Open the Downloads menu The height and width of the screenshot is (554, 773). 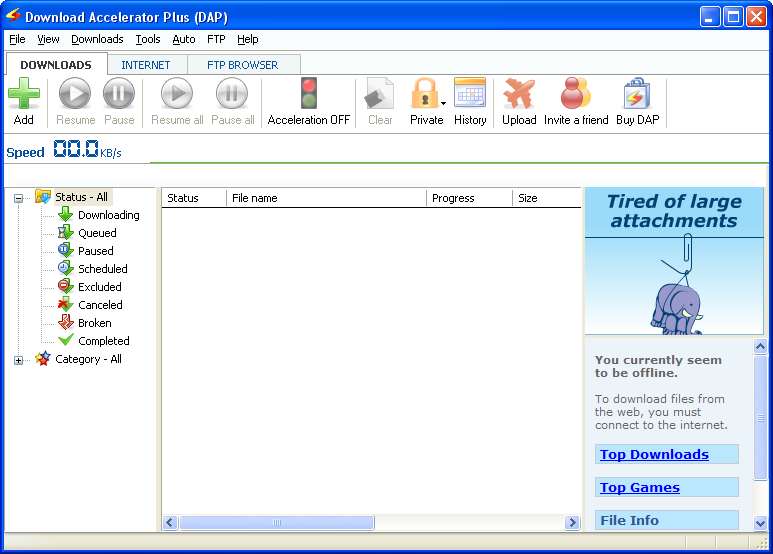point(97,39)
